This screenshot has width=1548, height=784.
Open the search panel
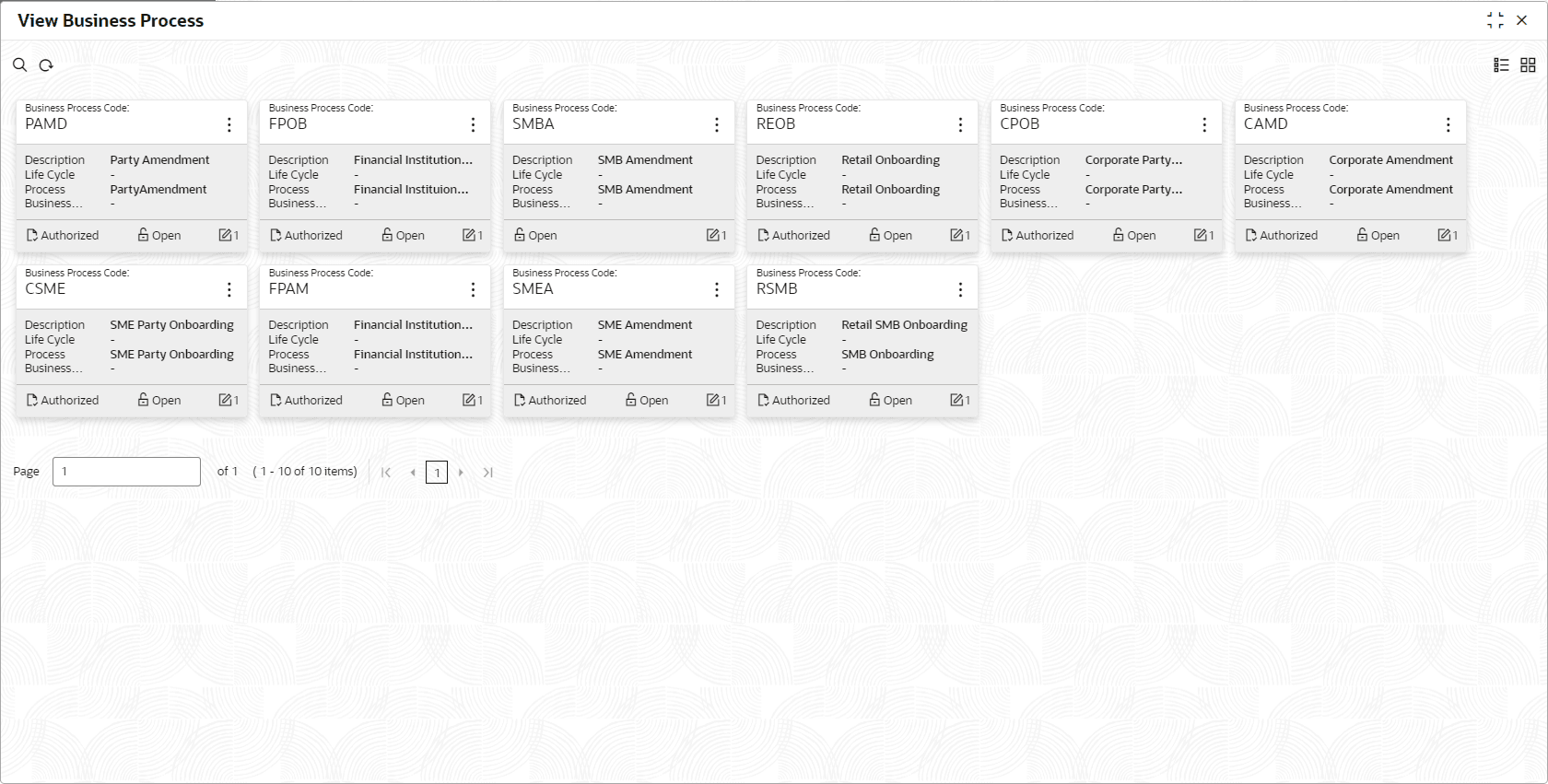[19, 65]
